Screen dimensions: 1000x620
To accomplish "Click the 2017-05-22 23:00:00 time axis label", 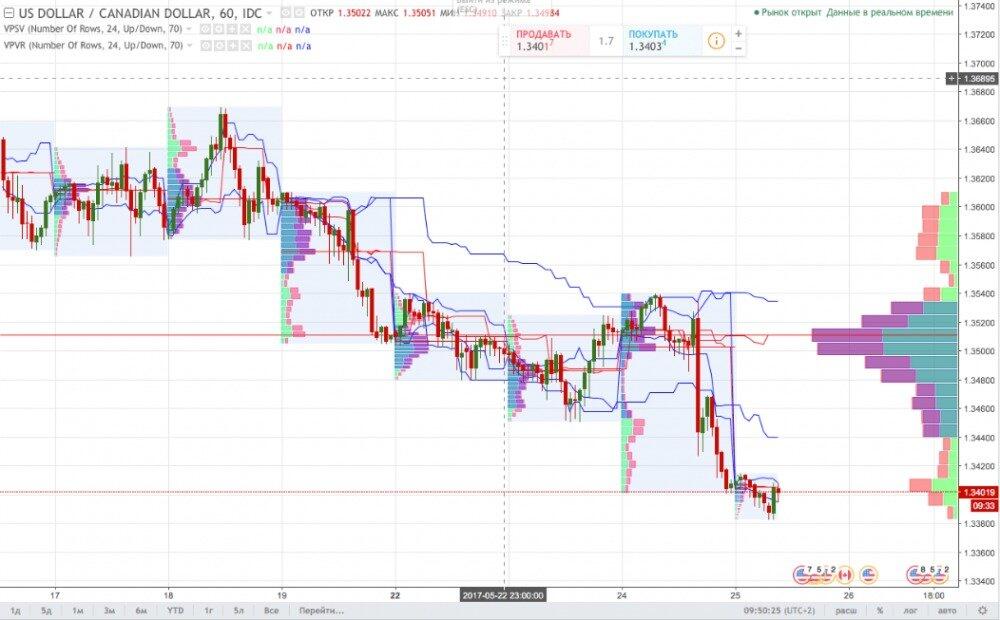I will click(503, 595).
